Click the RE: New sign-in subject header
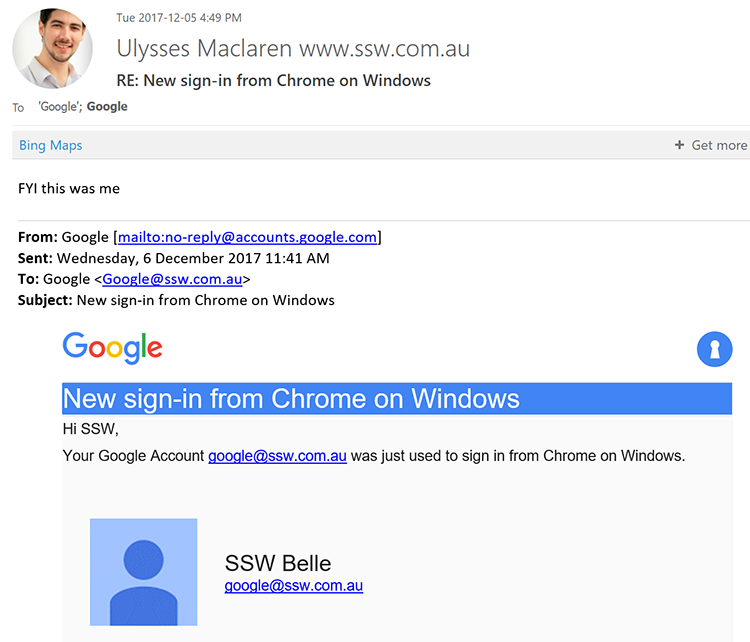750x642 pixels. click(274, 80)
